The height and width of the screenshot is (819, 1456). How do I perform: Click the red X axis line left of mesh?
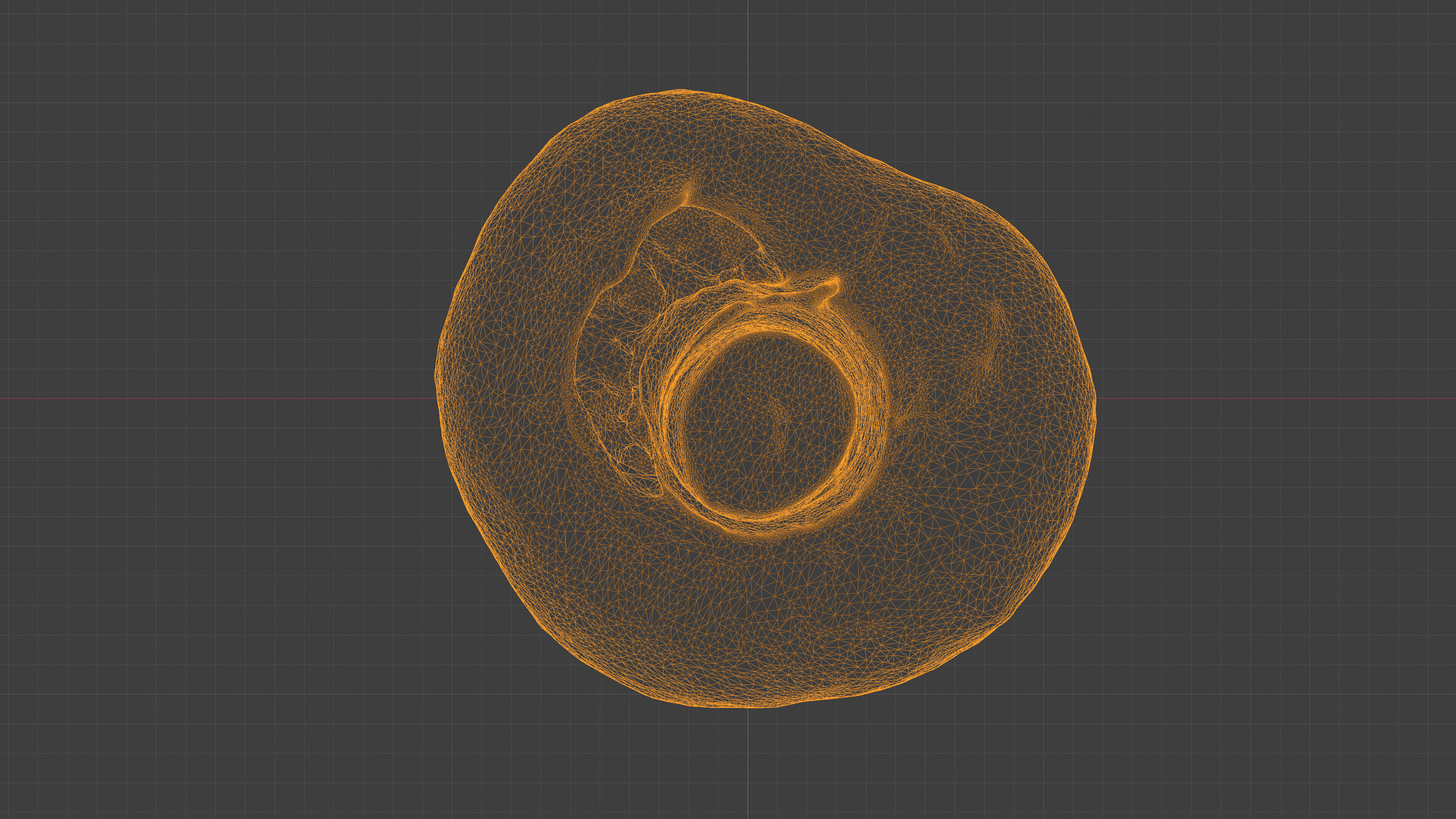tap(215, 399)
